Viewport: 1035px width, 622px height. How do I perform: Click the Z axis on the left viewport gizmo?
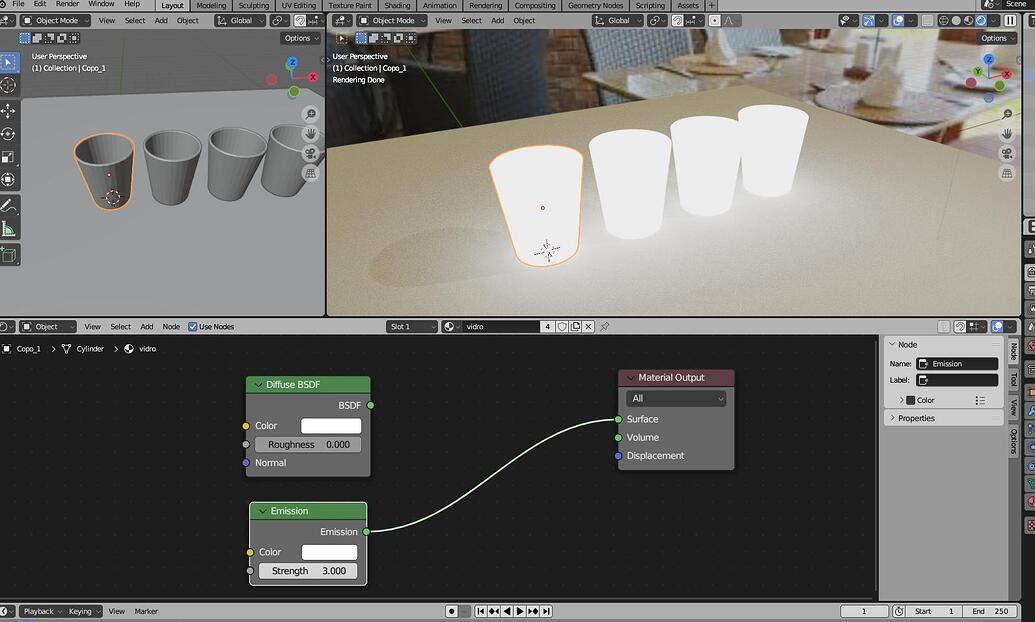coord(292,63)
